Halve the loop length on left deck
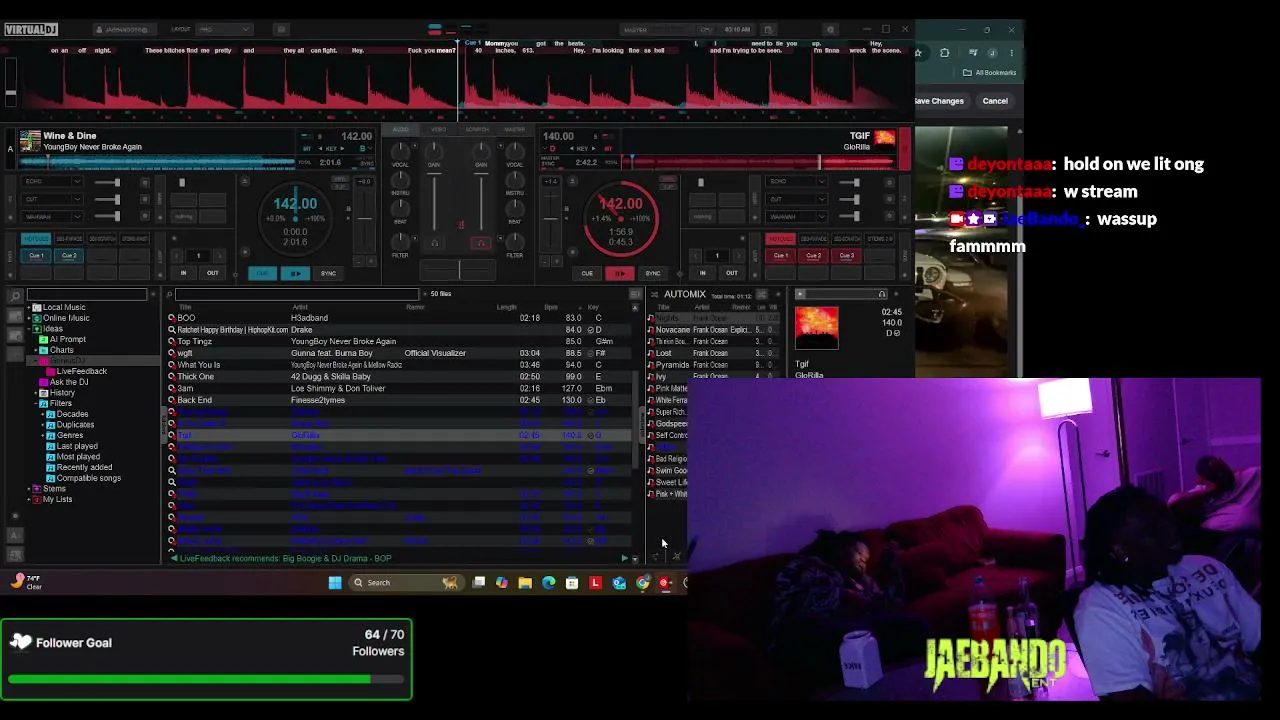Viewport: 1280px width, 720px height. coord(176,256)
